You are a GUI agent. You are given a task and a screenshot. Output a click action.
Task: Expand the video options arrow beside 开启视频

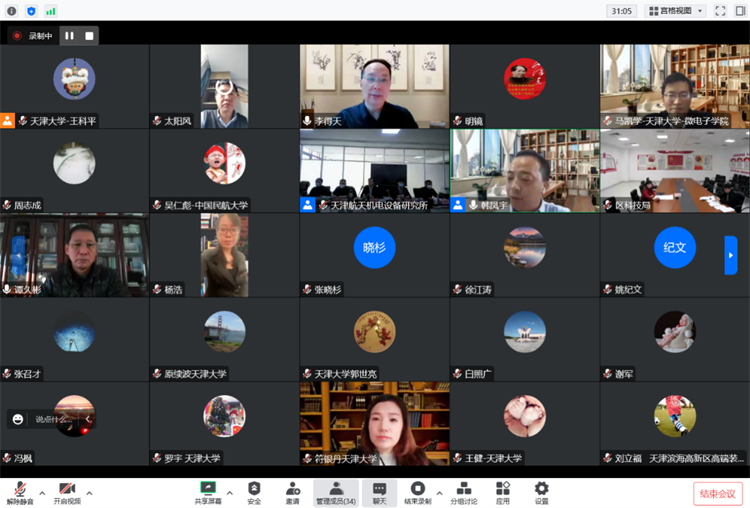coord(89,492)
